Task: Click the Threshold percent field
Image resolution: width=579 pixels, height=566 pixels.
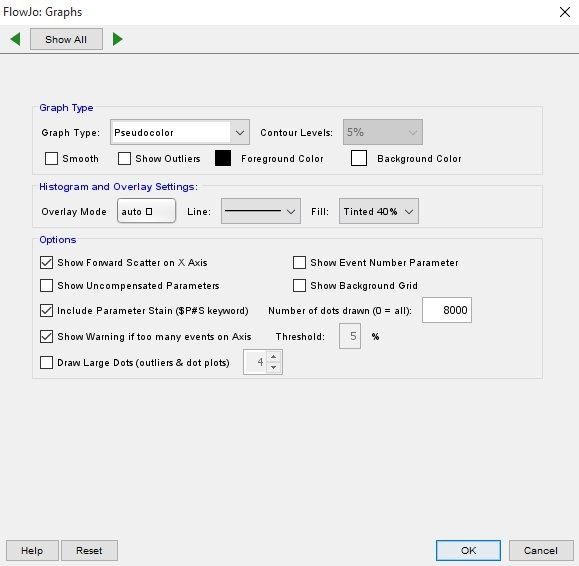Action: click(350, 336)
